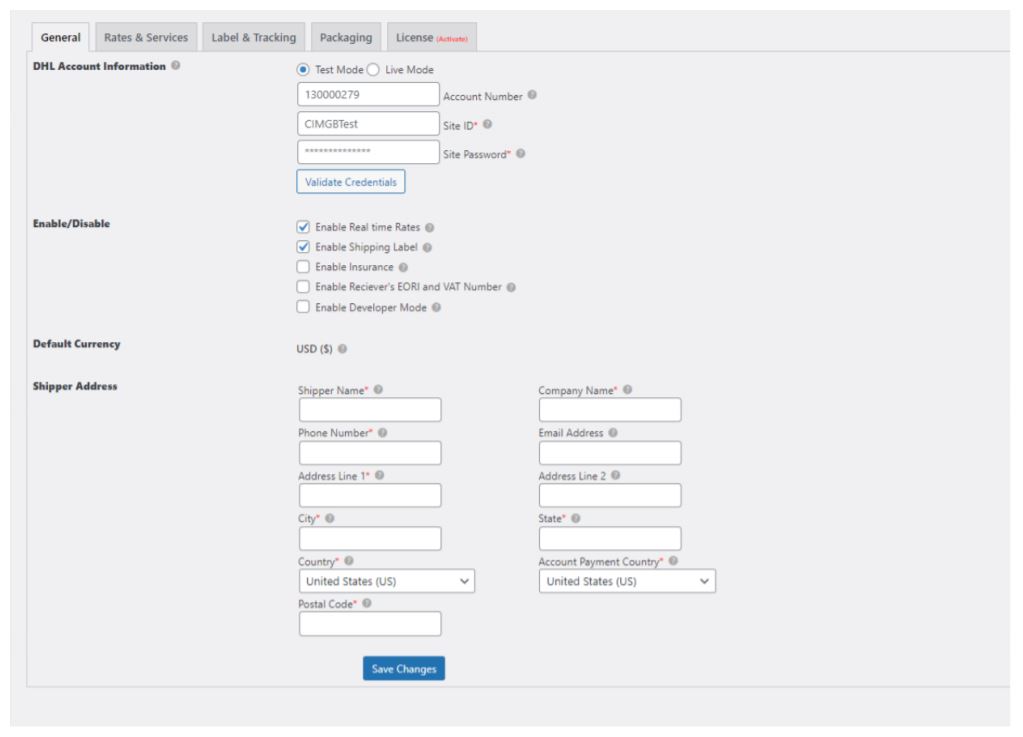Open the Country dropdown
This screenshot has height=737, width=1023.
[387, 581]
